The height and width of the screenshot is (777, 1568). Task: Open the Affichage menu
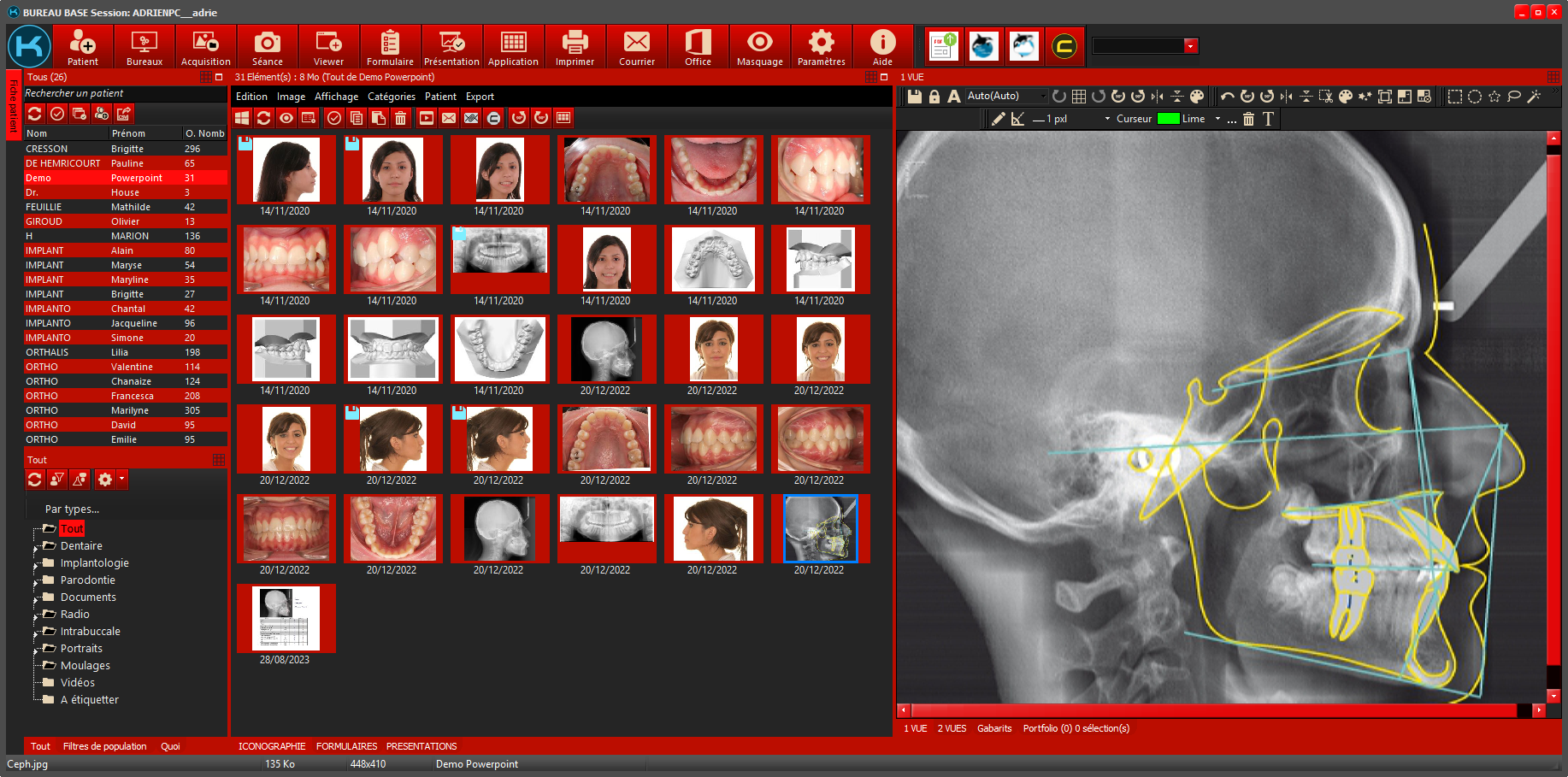[x=336, y=97]
